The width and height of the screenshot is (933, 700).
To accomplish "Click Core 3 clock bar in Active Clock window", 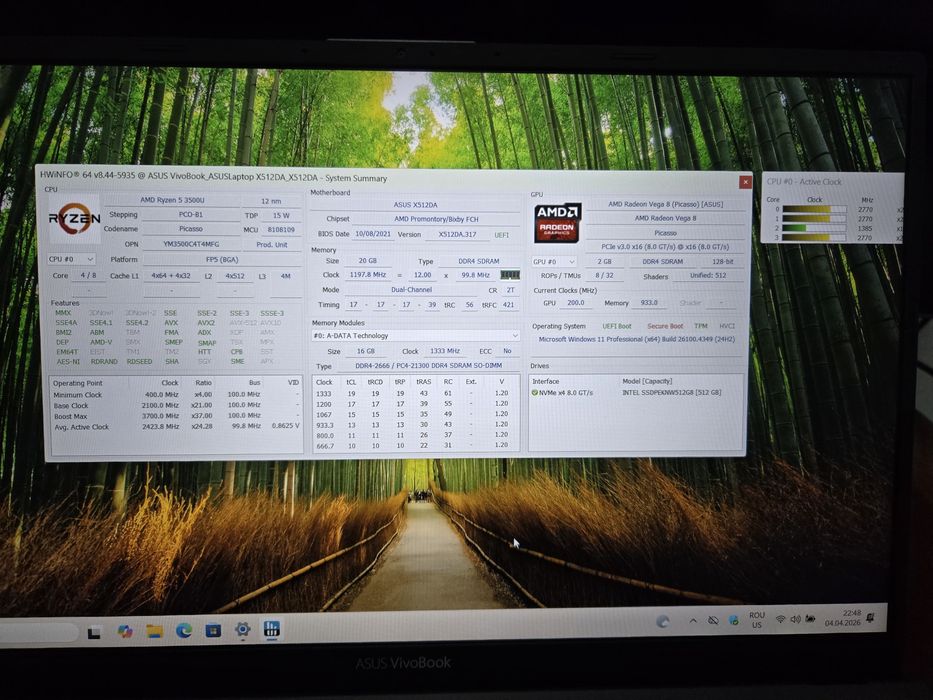I will pos(814,238).
